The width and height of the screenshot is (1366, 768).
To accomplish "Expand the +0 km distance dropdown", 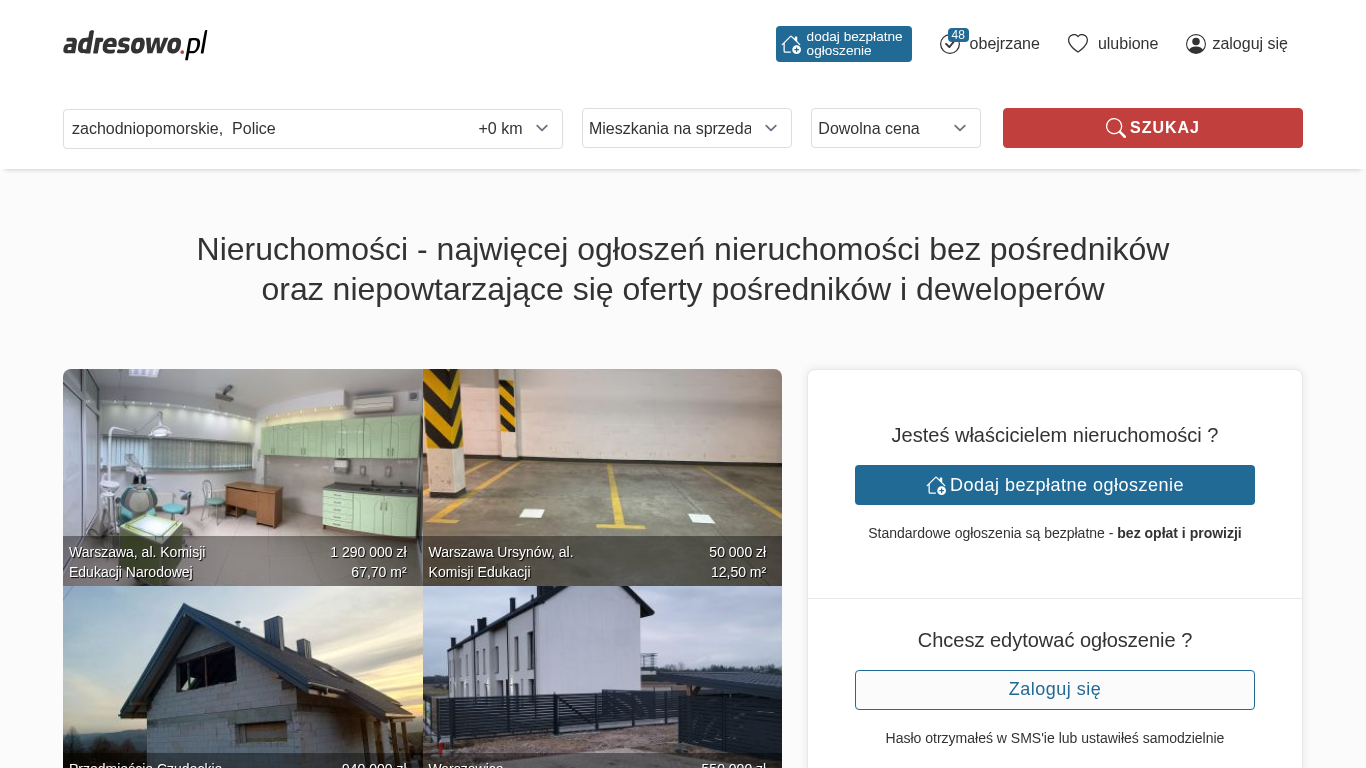I will point(513,129).
